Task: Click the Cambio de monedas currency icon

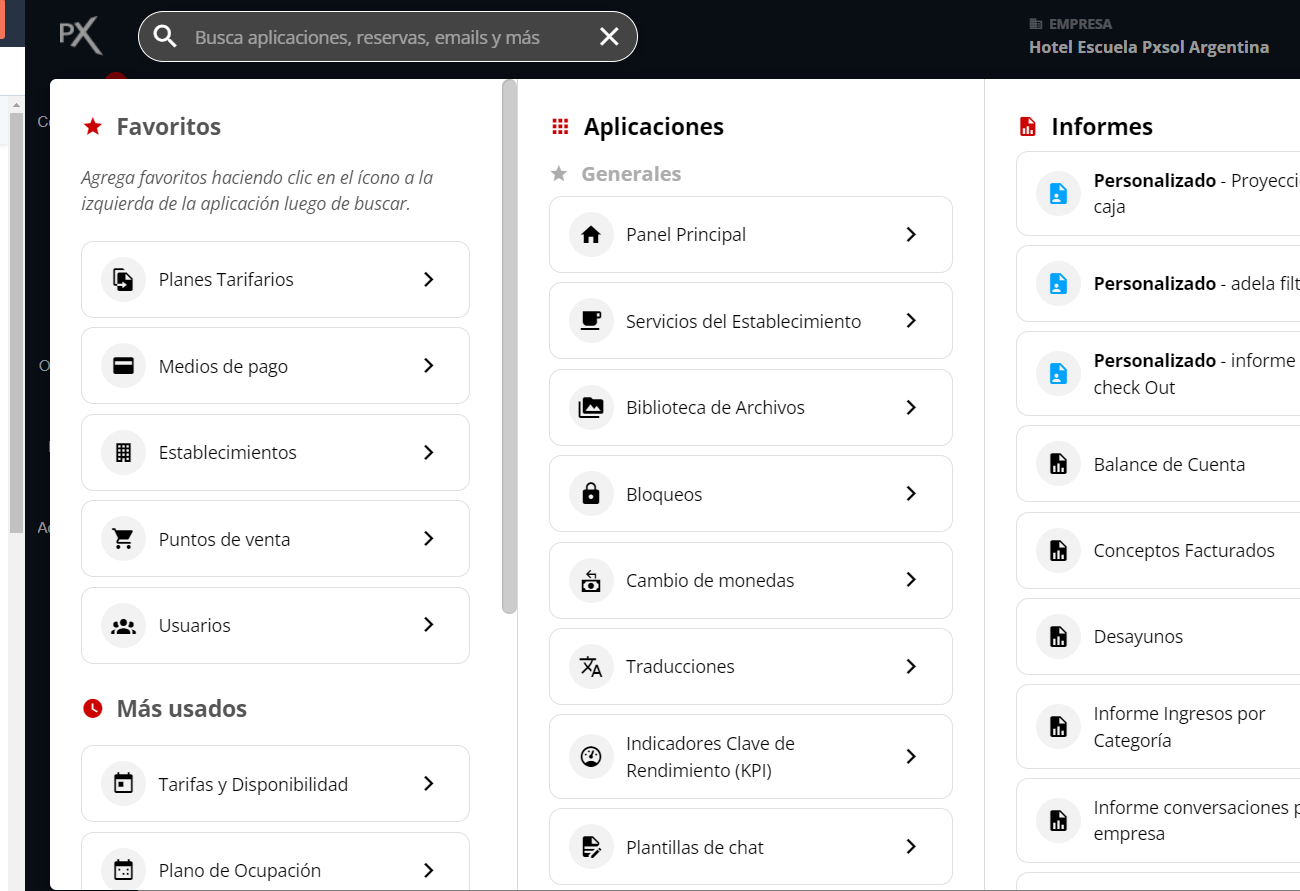Action: coord(591,581)
